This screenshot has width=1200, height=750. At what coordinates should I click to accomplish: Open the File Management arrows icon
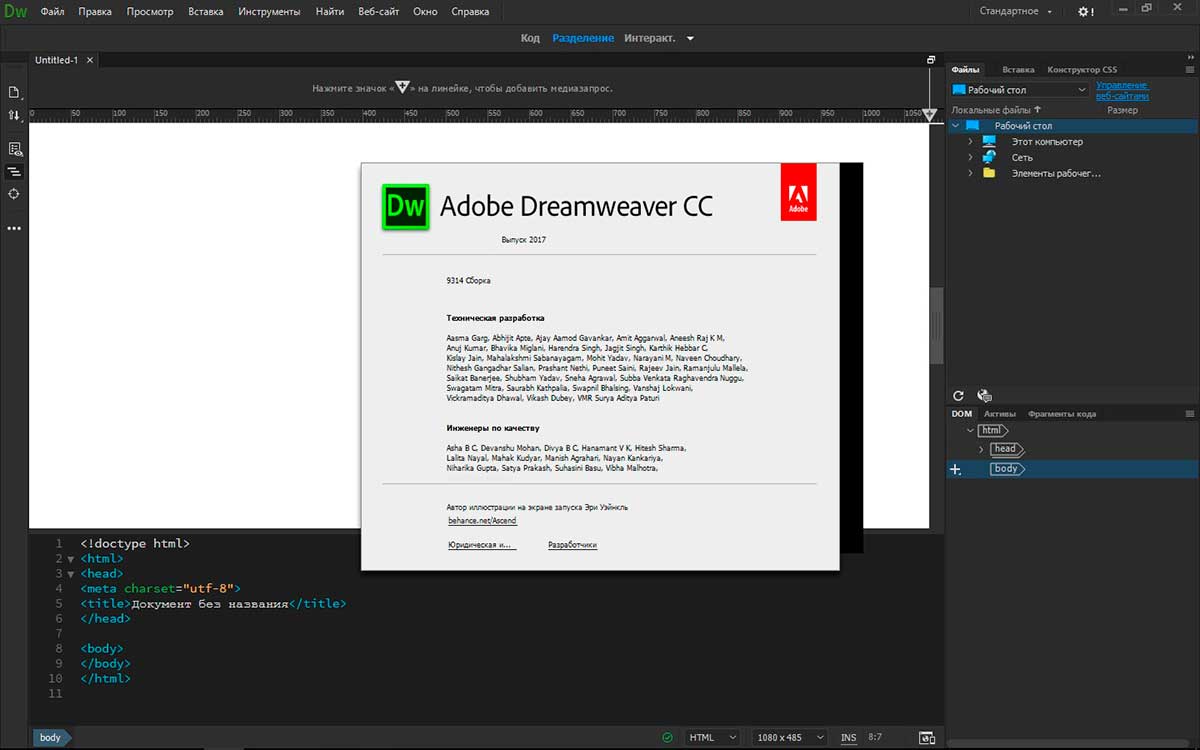(14, 115)
